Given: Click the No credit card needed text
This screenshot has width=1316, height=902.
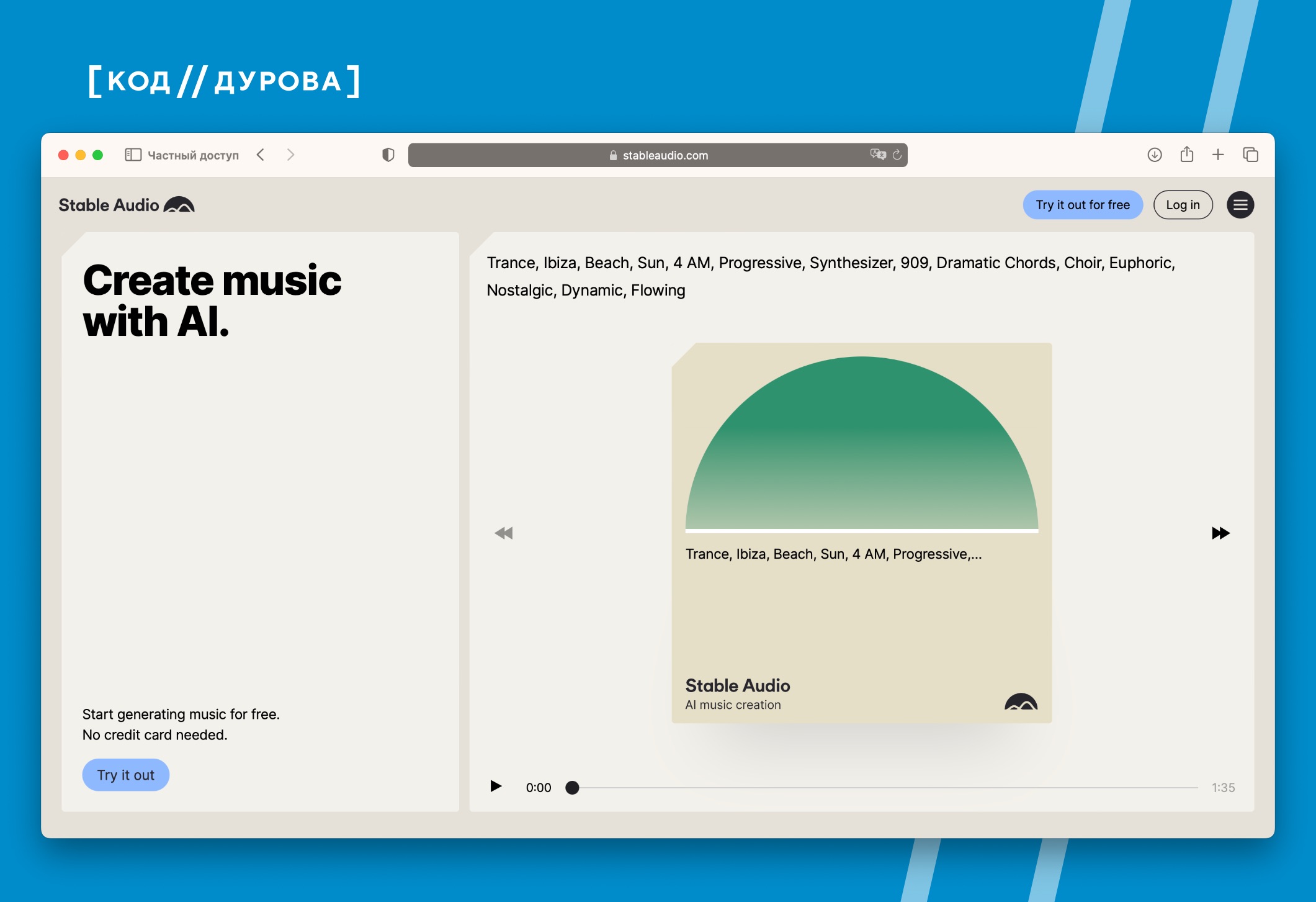Looking at the screenshot, I should pyautogui.click(x=155, y=735).
